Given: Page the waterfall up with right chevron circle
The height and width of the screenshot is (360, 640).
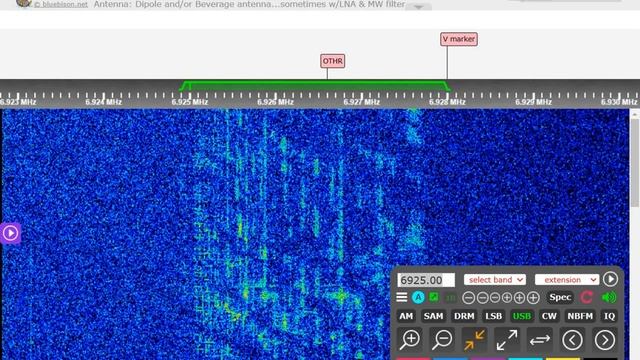Looking at the screenshot, I should coord(604,340).
